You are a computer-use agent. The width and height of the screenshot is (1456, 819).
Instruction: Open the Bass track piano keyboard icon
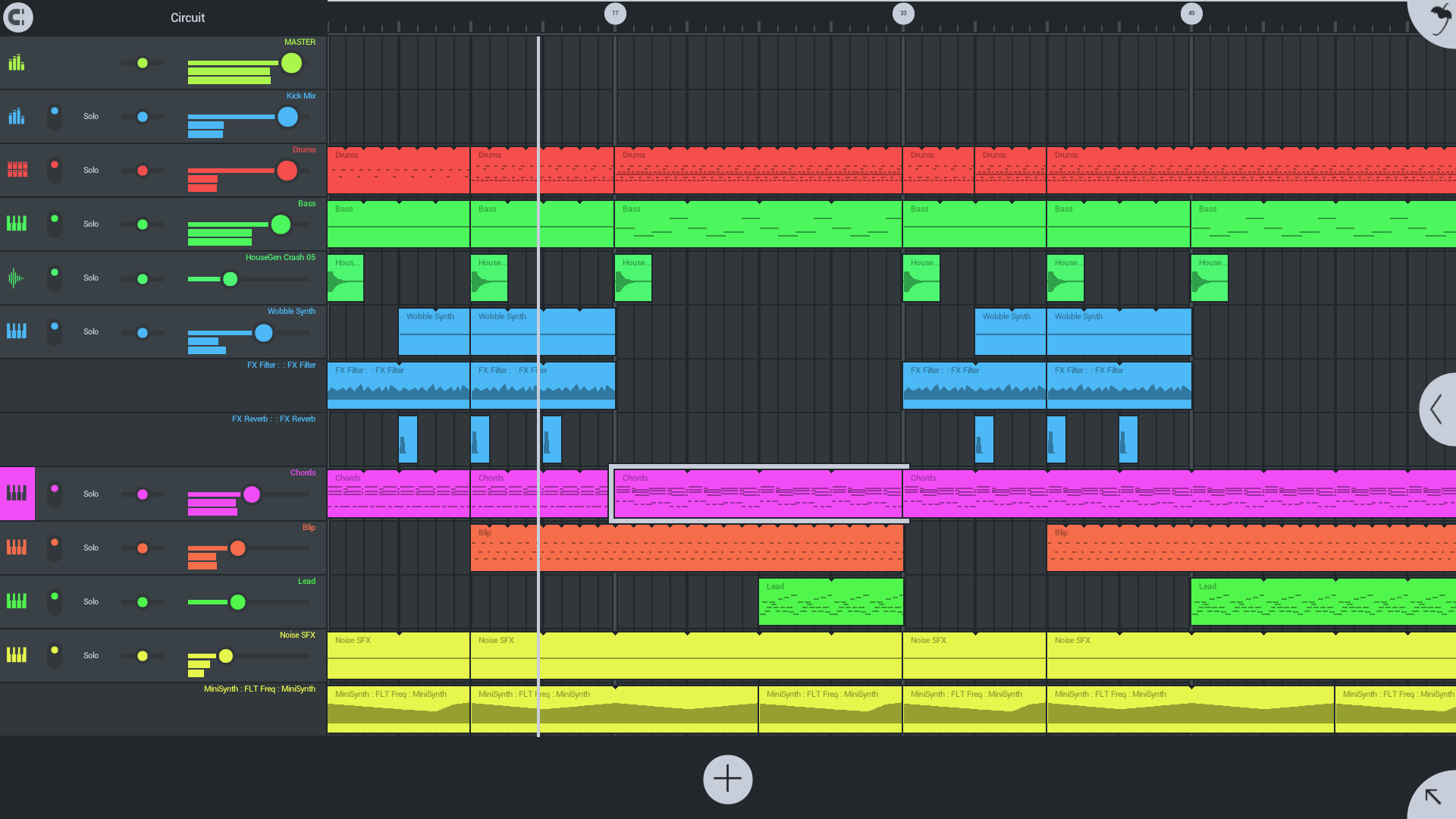click(x=17, y=224)
